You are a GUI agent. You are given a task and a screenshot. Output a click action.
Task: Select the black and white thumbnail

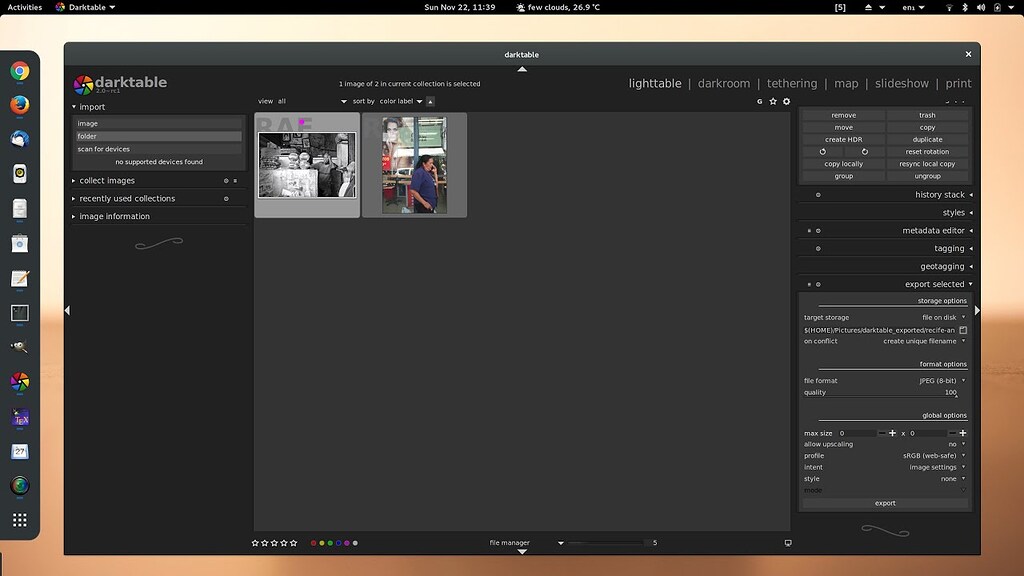click(x=307, y=165)
